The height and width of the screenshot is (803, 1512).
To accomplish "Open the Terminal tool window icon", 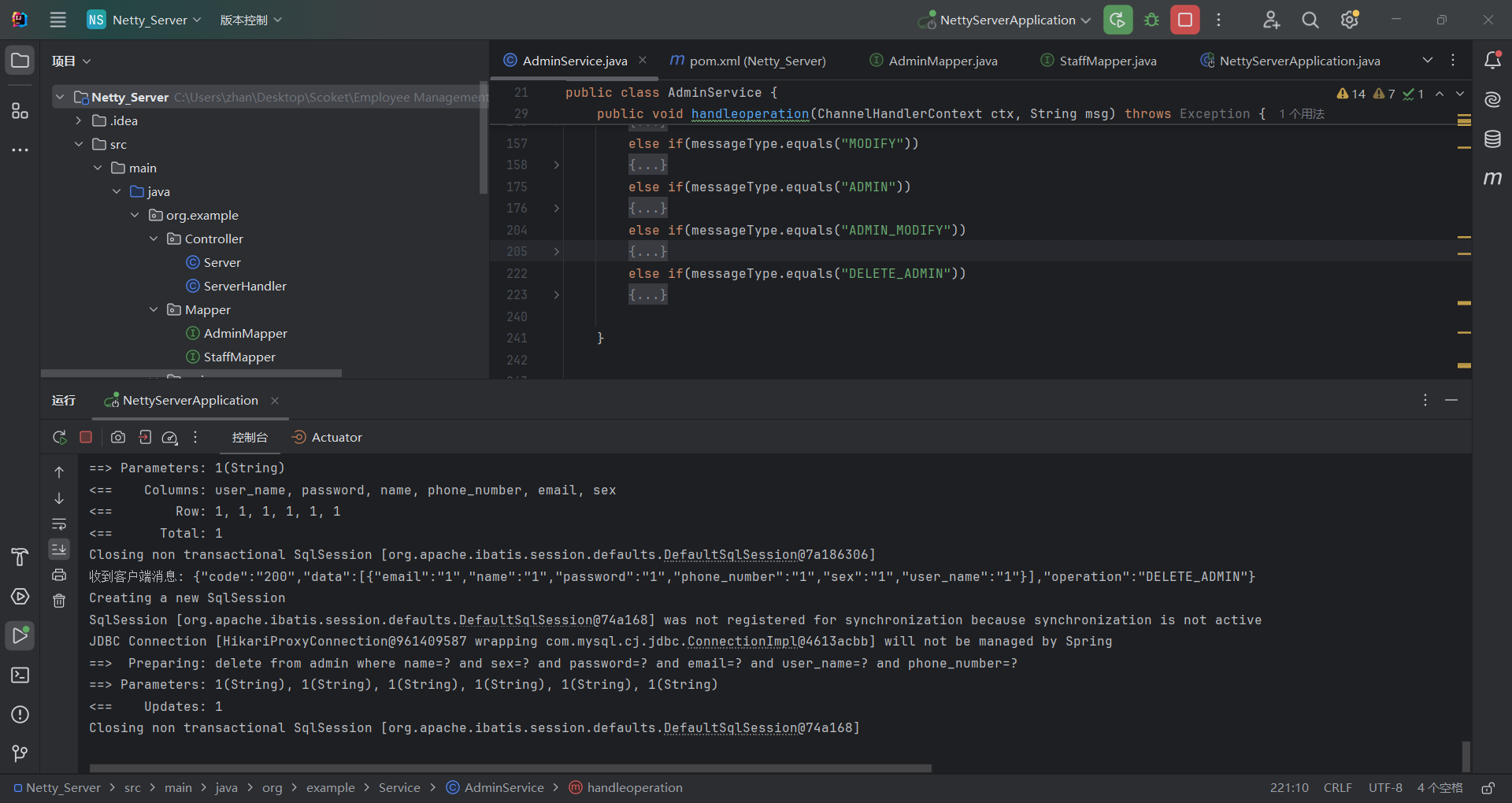I will pyautogui.click(x=20, y=675).
